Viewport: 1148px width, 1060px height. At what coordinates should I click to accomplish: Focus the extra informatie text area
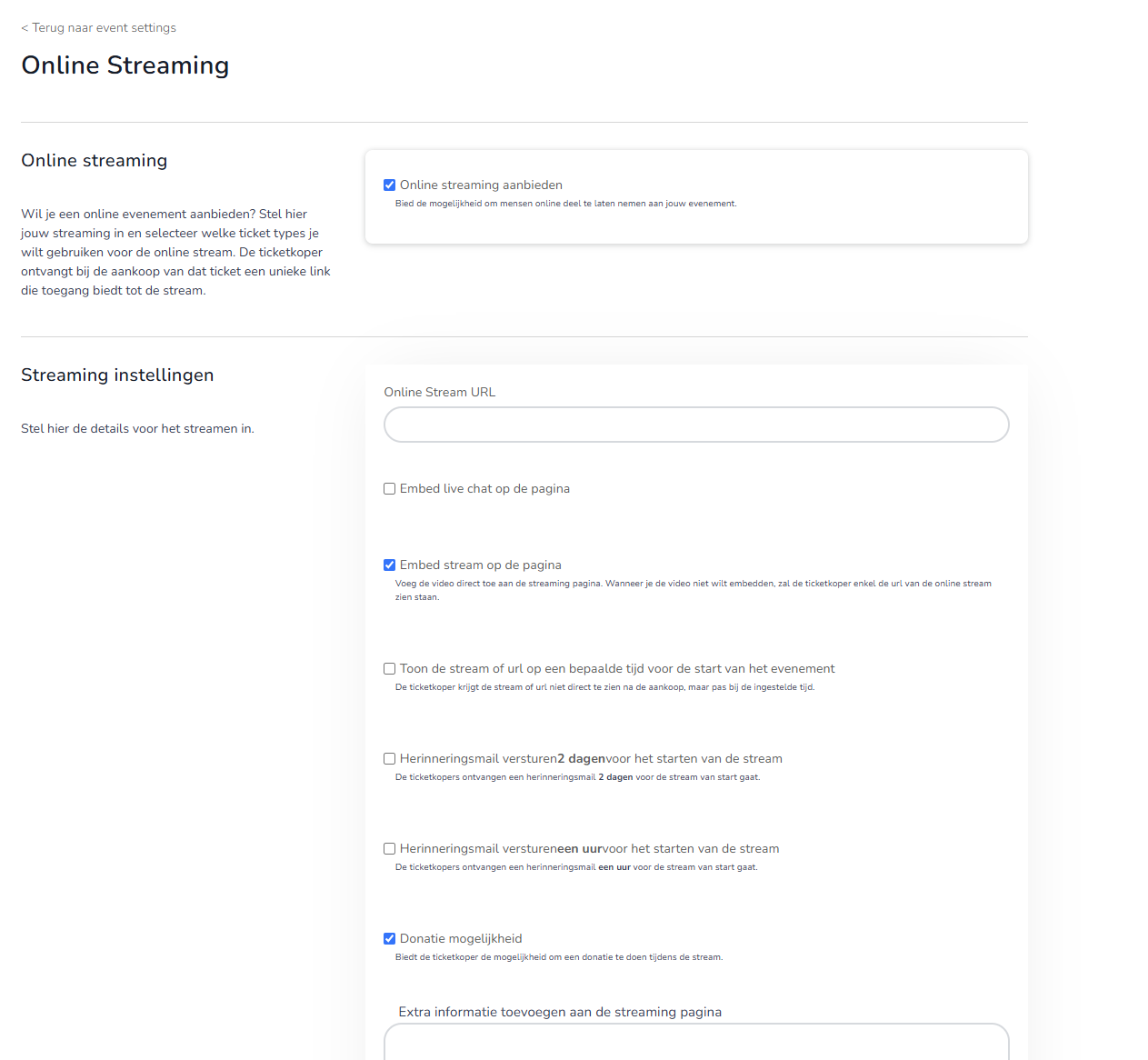[696, 1042]
